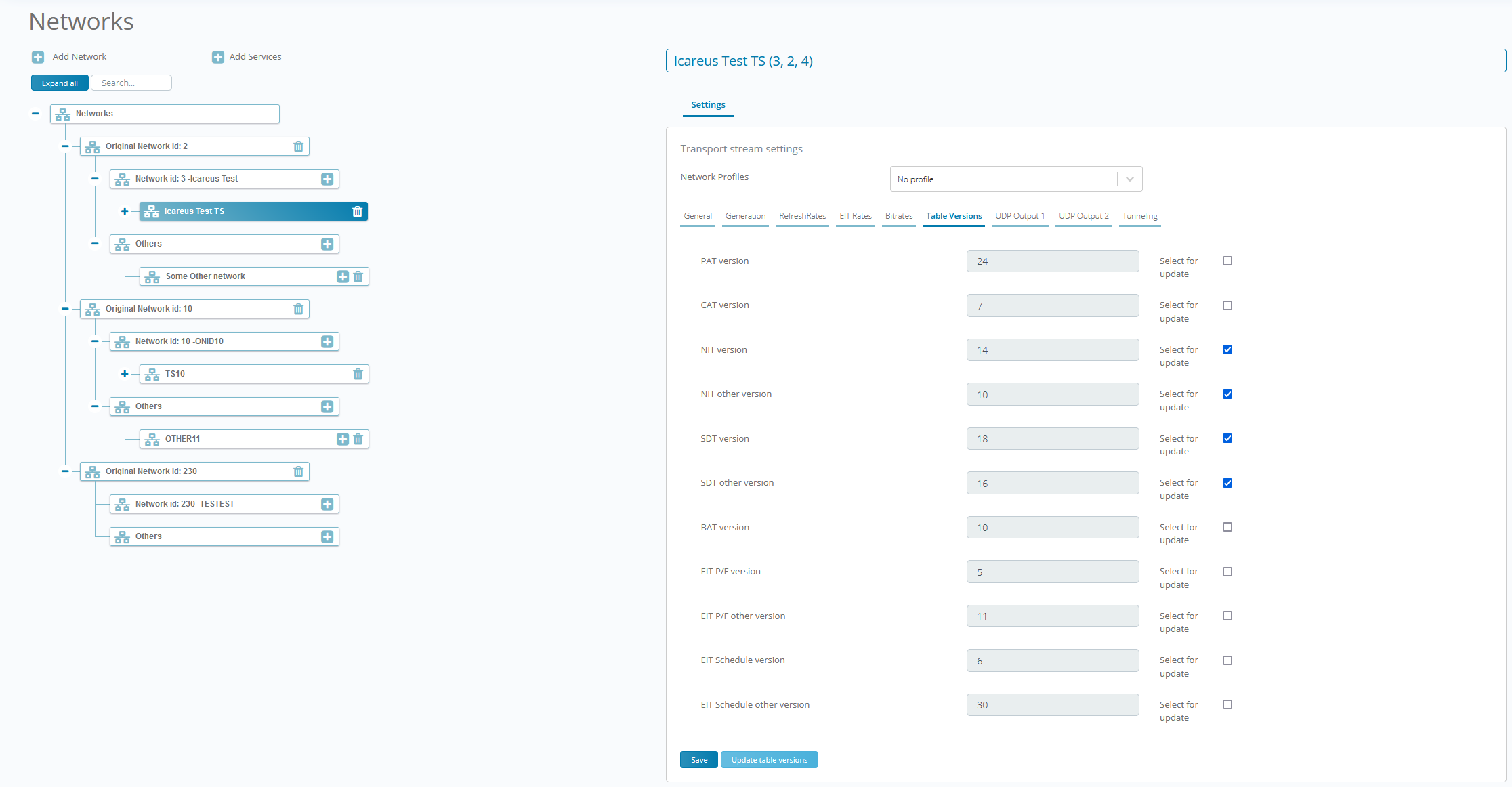Open the EIT Rates tab
The width and height of the screenshot is (1512, 787).
click(x=855, y=216)
